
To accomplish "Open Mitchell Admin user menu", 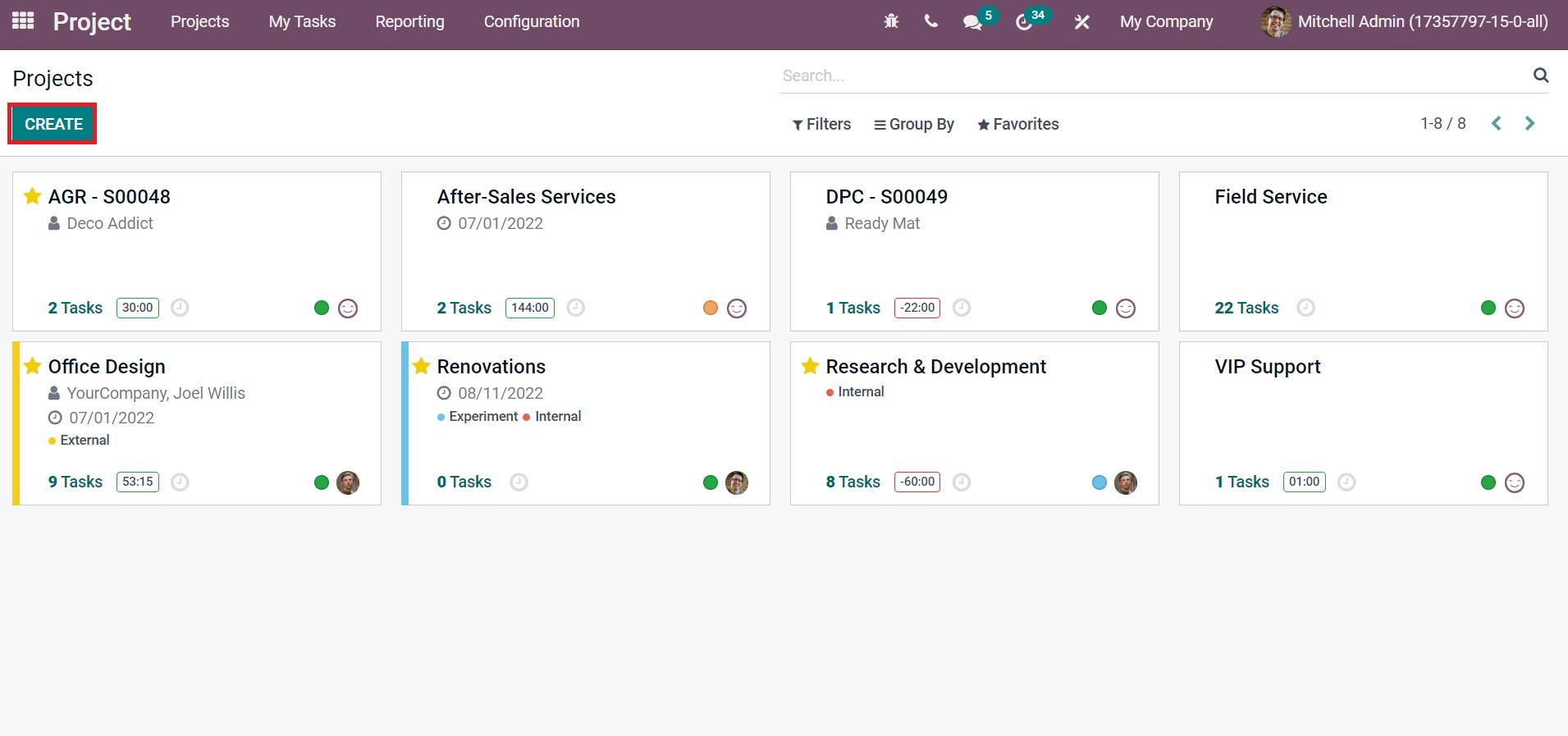I will (x=1404, y=22).
